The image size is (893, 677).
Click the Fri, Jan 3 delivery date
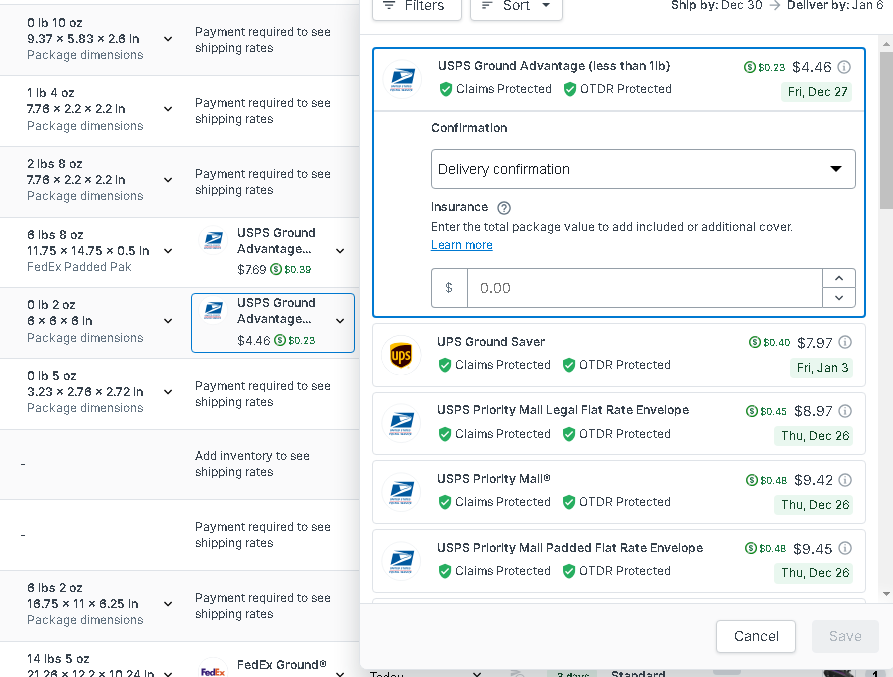click(x=822, y=368)
